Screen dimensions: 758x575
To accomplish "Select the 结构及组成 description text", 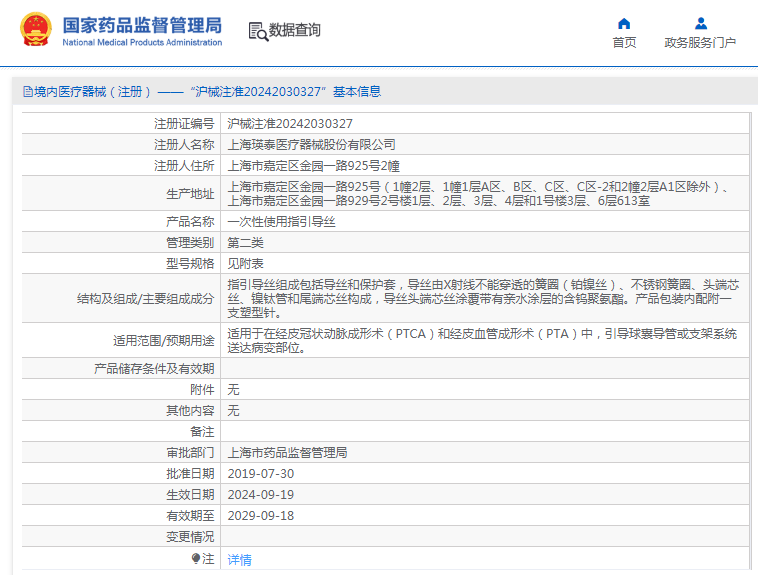I will [x=483, y=298].
